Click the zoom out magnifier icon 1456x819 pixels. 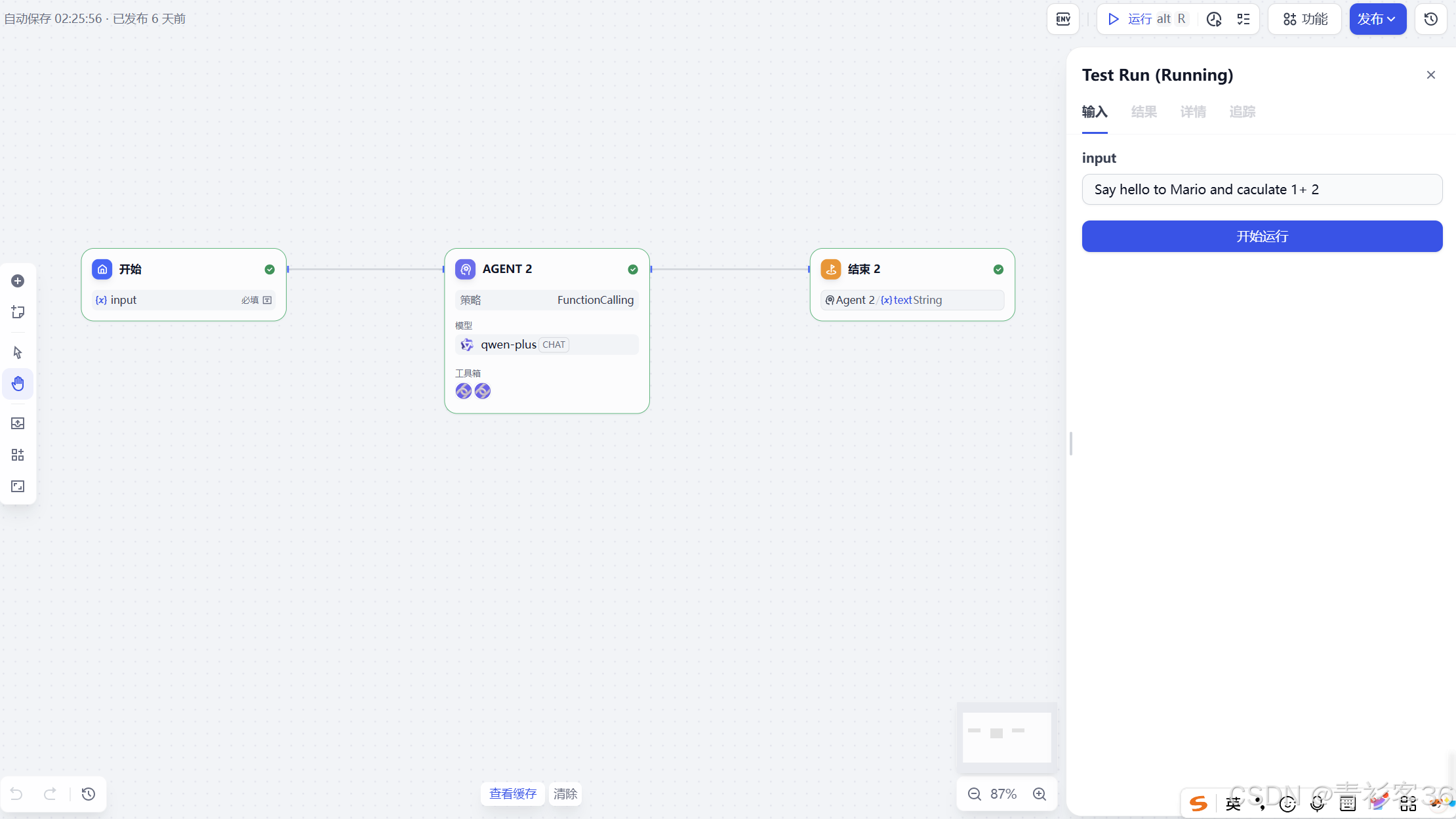pos(975,794)
